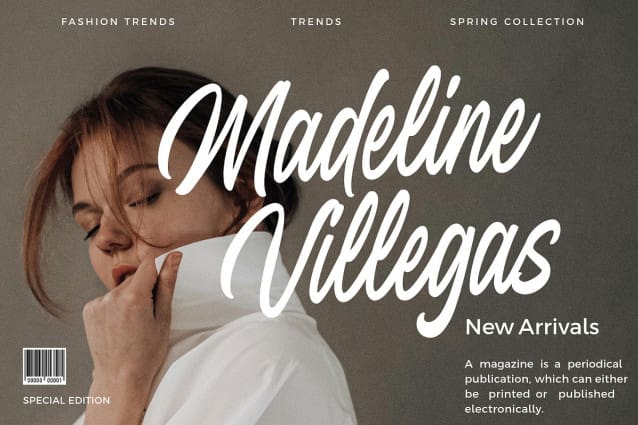
Task: Click the barcode number digits
Action: point(44,381)
